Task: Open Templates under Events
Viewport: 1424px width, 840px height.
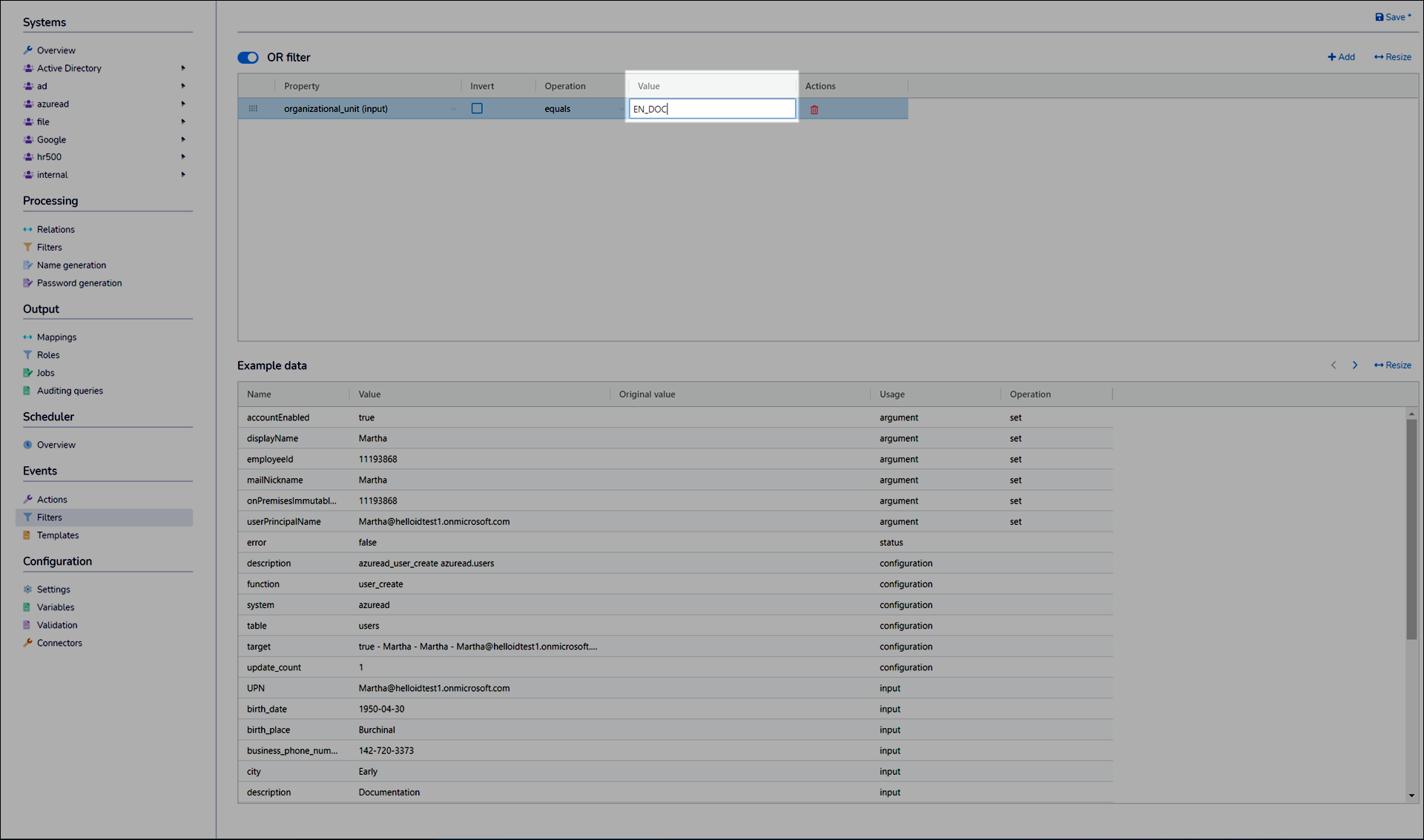Action: pyautogui.click(x=58, y=535)
